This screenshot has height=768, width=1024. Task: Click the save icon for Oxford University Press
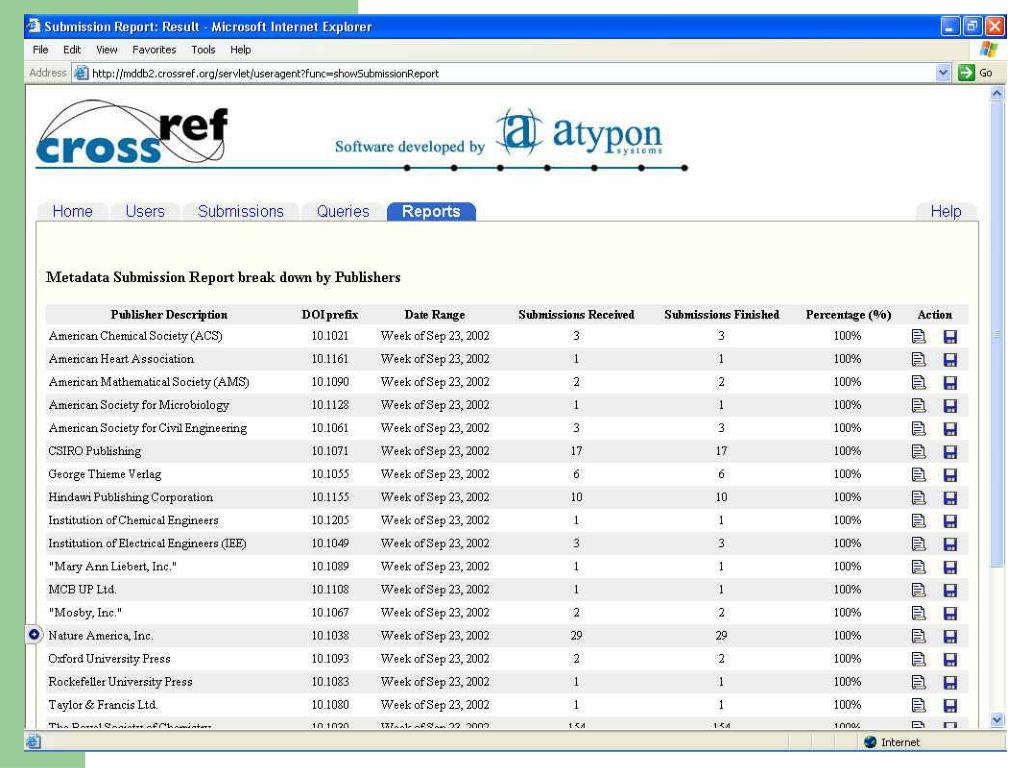pyautogui.click(x=950, y=659)
